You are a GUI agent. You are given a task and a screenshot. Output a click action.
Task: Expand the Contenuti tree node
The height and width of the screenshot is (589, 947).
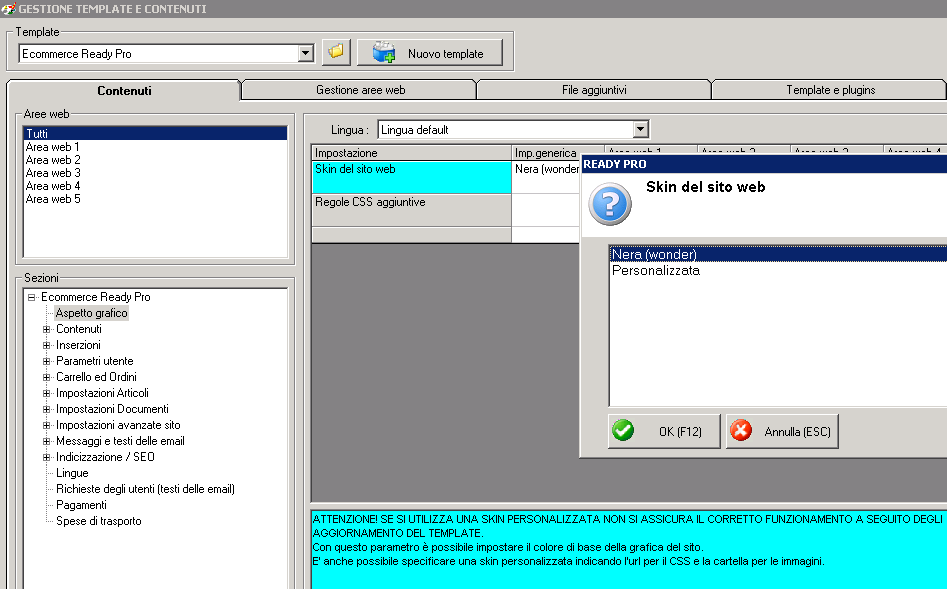[47, 329]
